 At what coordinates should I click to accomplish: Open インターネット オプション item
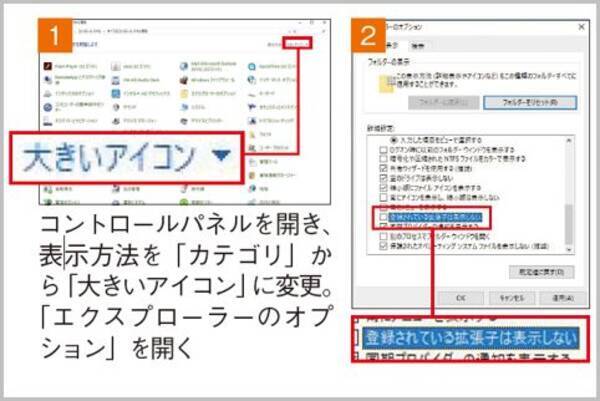pyautogui.click(x=272, y=80)
